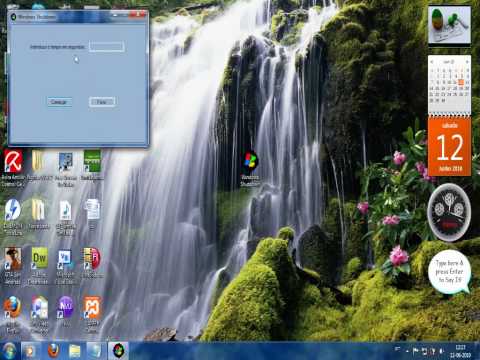Launch Firefox from the taskbar
The image size is (480, 360).
(53, 351)
